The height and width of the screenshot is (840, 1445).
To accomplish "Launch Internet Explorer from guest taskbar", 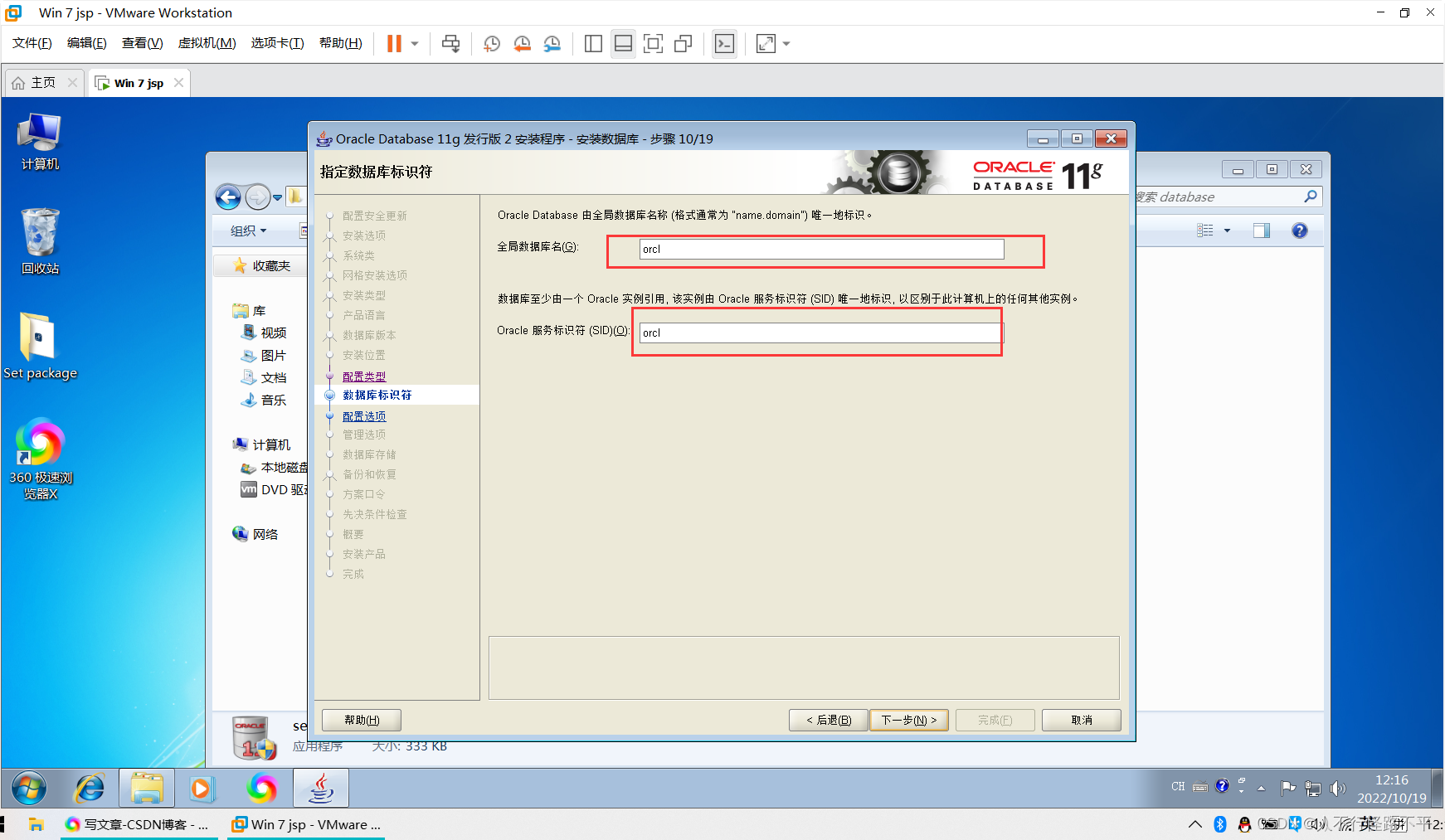I will click(90, 788).
